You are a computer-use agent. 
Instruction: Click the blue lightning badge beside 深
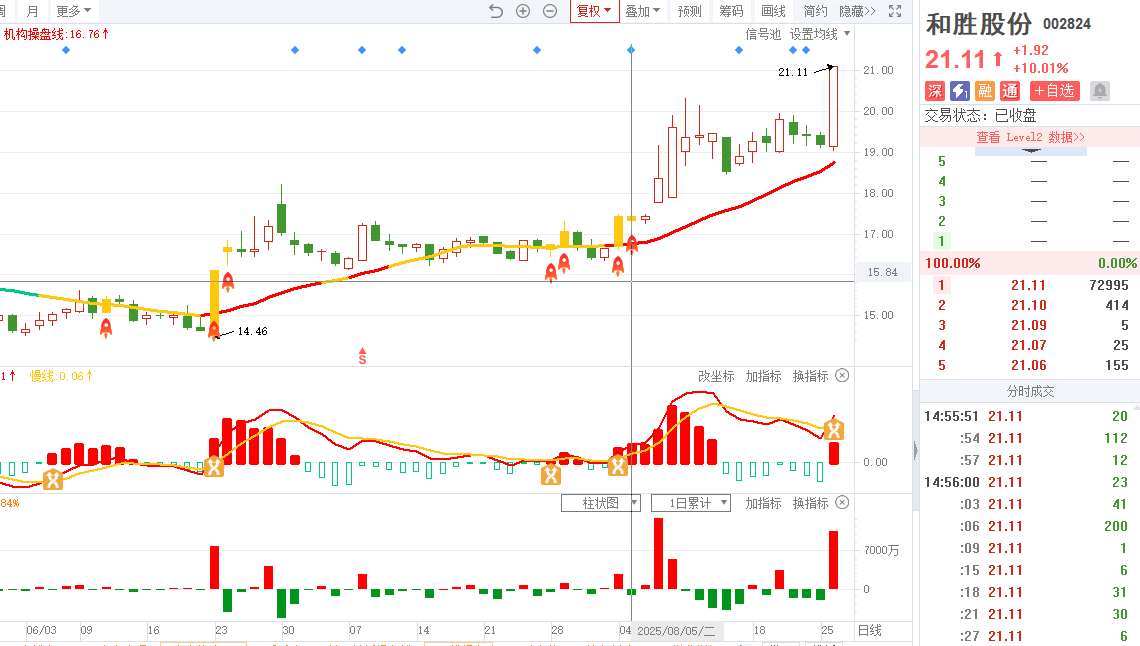pos(960,91)
